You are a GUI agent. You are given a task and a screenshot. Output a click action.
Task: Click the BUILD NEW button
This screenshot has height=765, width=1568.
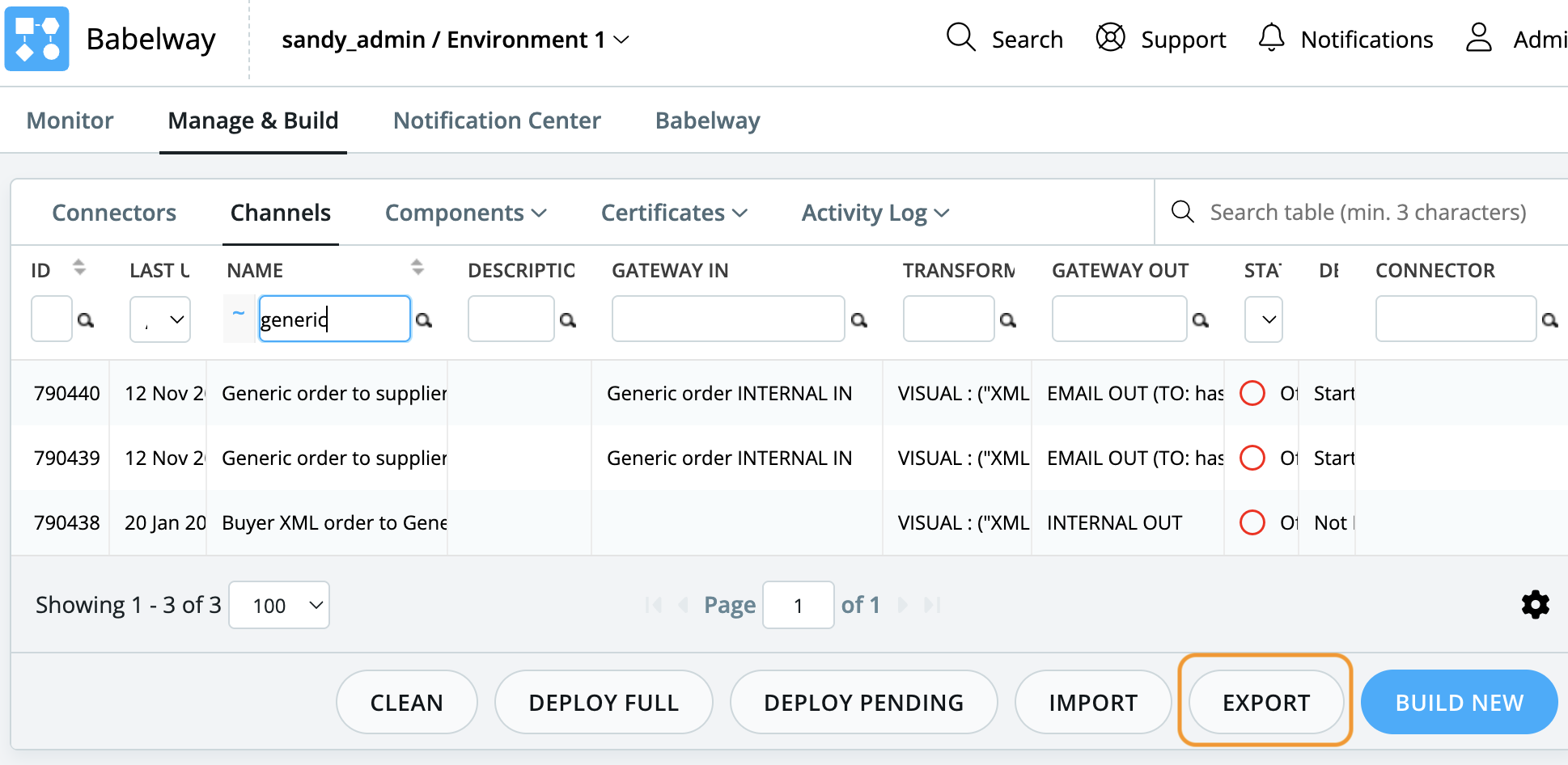(1460, 702)
